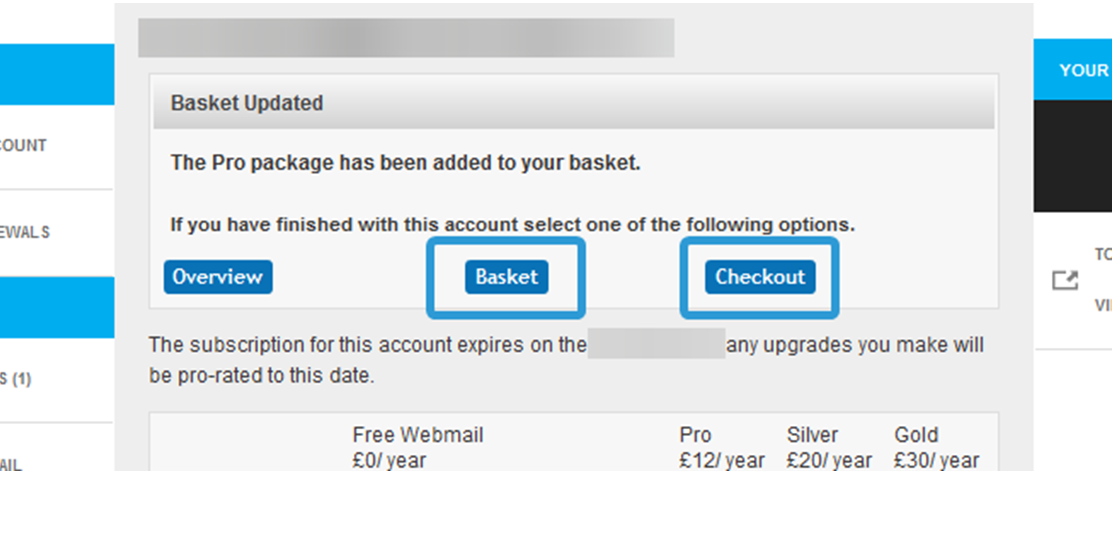
Task: Click the top blue bar in left sidebar
Action: 56,74
